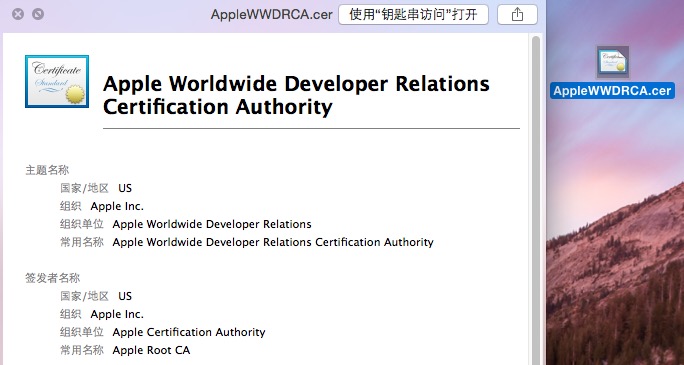
Task: Open with Keychain Access (钥匙串访问) button
Action: [x=413, y=15]
